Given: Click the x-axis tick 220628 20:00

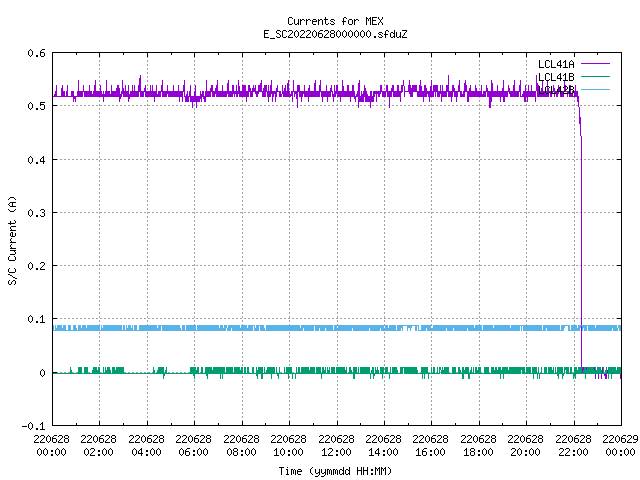Looking at the screenshot, I should point(525,446).
